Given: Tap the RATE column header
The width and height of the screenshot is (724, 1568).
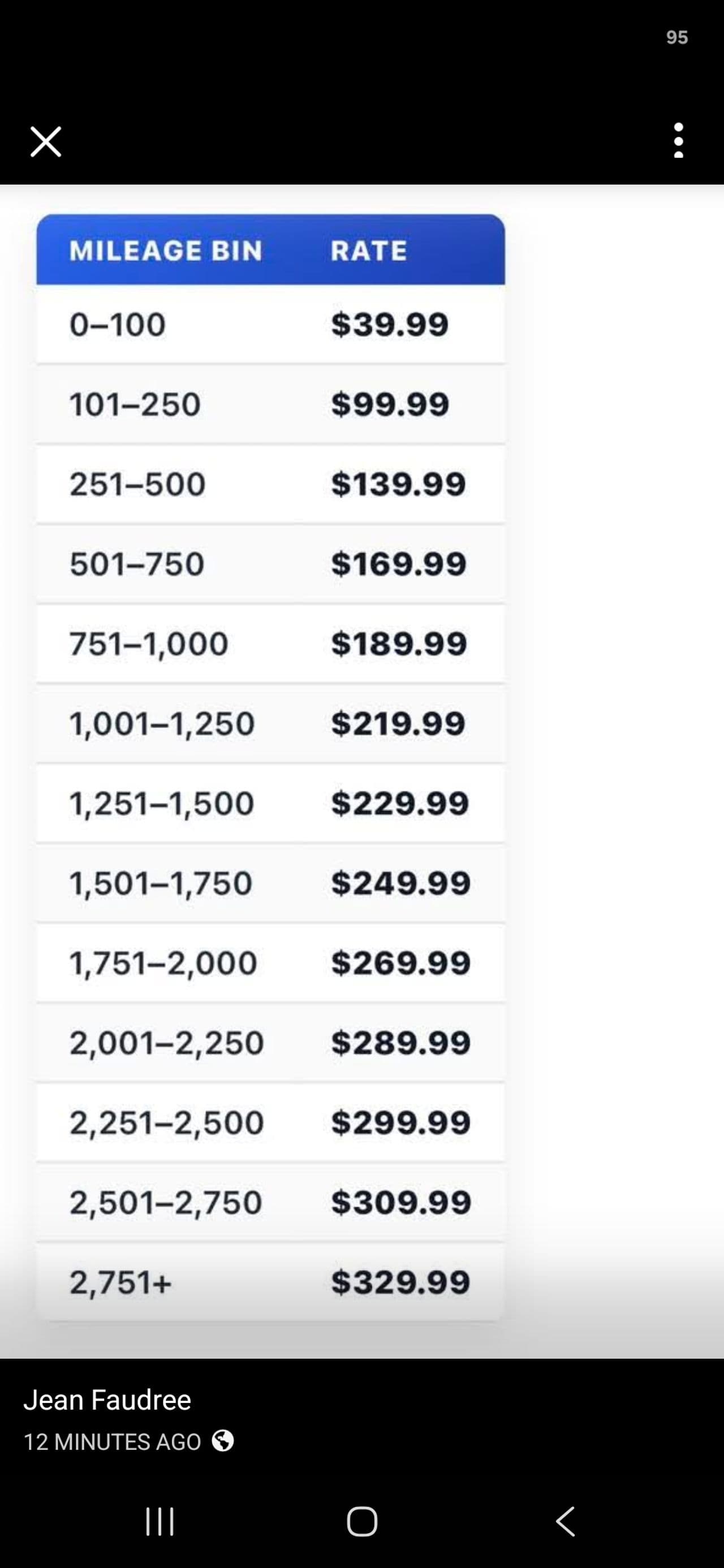Looking at the screenshot, I should 369,251.
